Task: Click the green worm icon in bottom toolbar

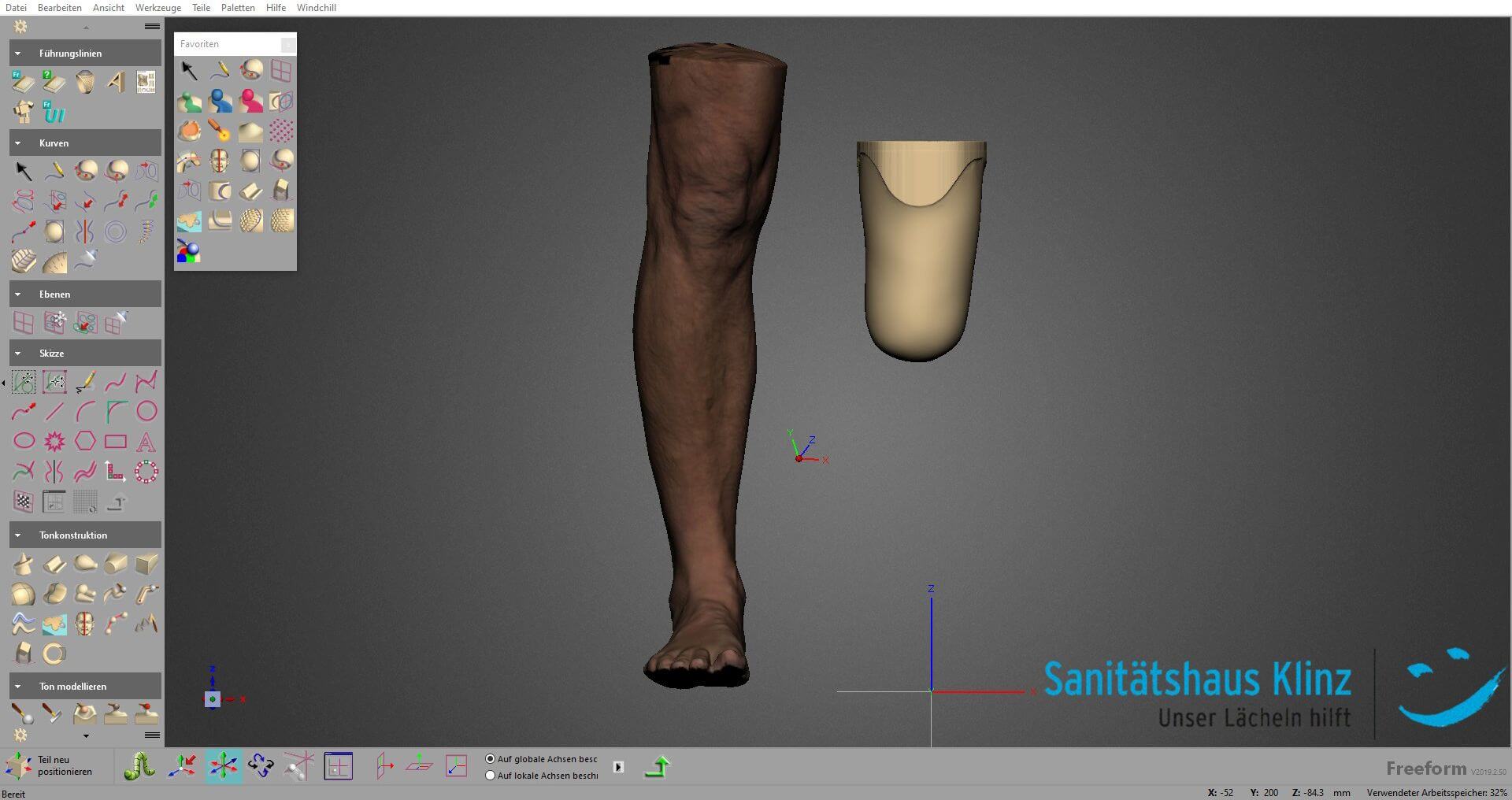Action: point(139,766)
